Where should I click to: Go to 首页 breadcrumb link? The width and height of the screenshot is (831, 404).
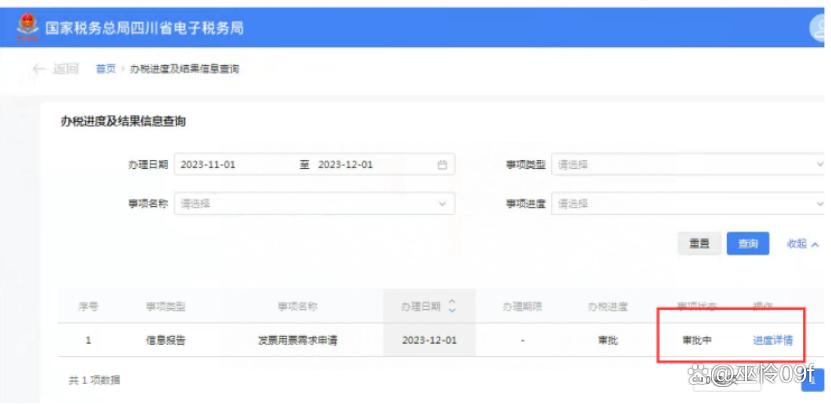(x=105, y=69)
